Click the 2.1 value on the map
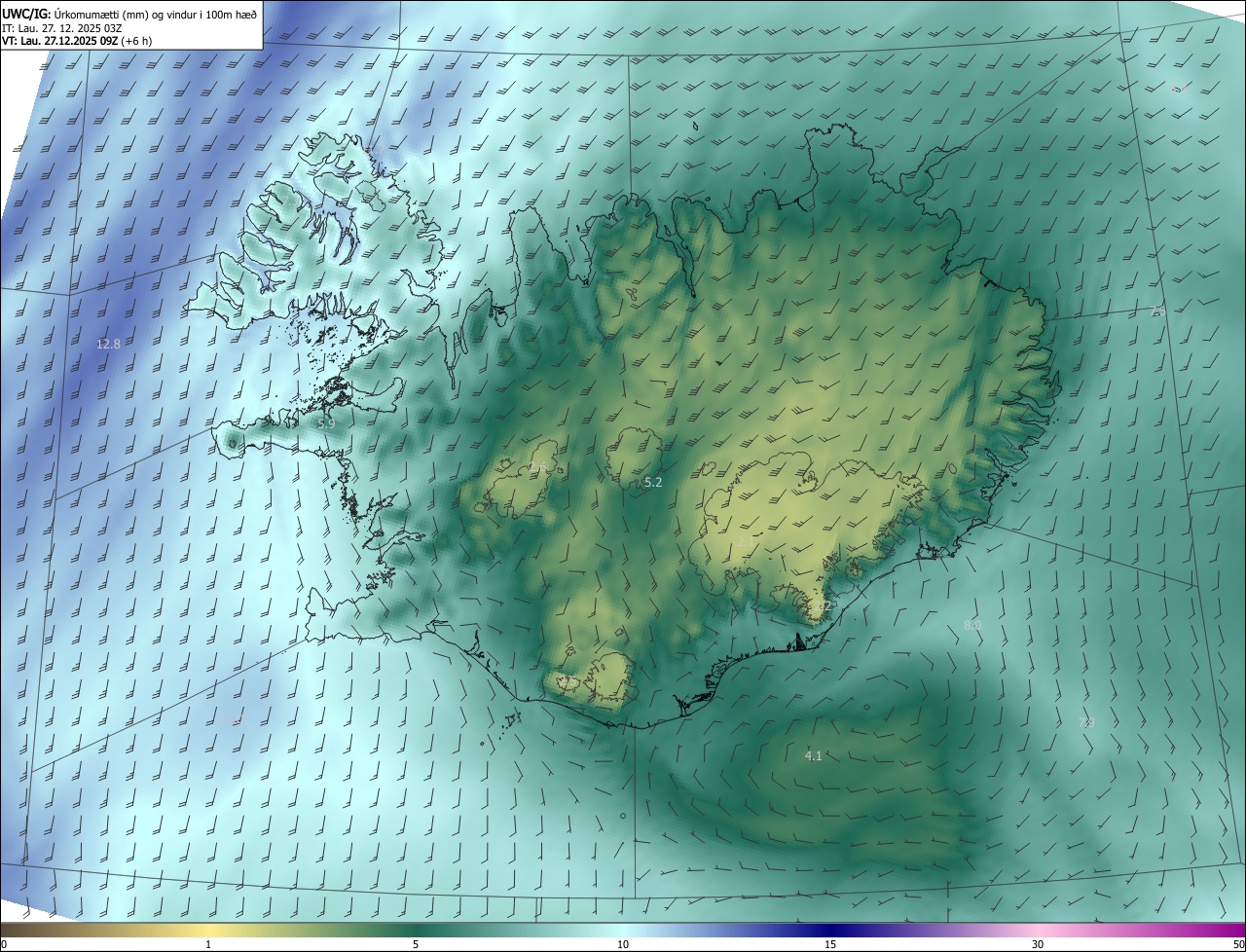 745,541
